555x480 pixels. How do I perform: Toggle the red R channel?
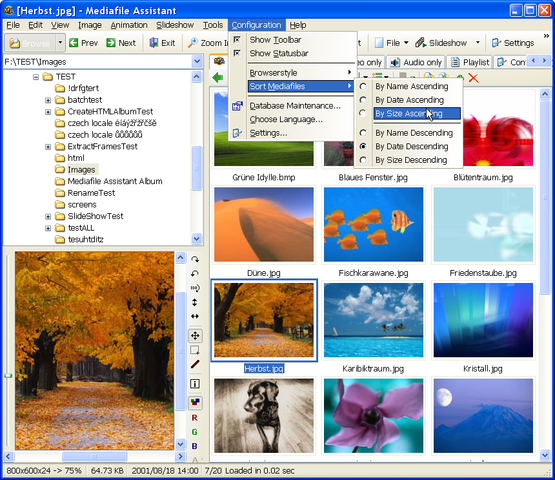pos(195,418)
